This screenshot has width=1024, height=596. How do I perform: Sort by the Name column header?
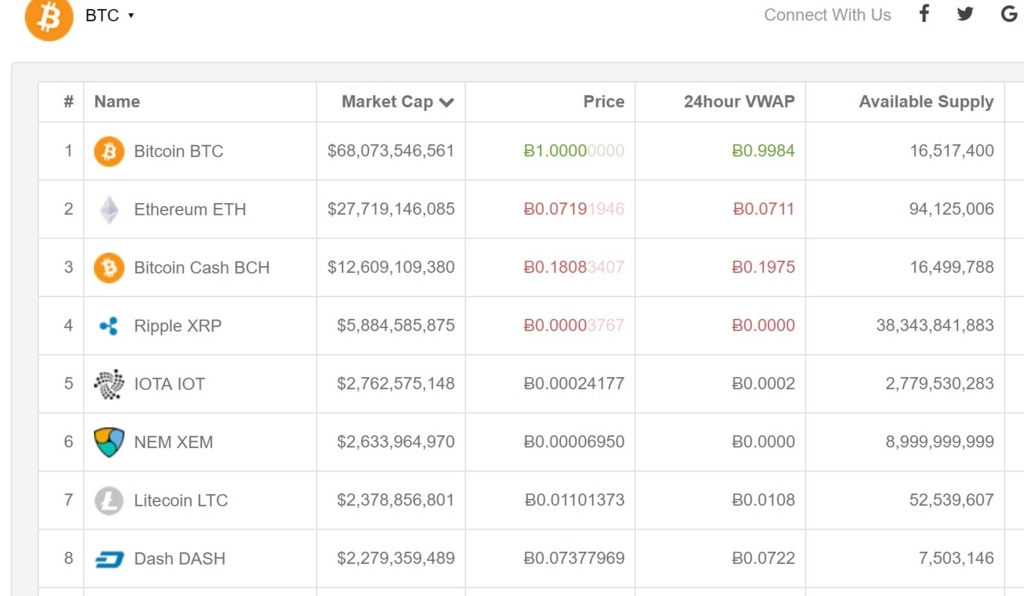click(x=117, y=102)
